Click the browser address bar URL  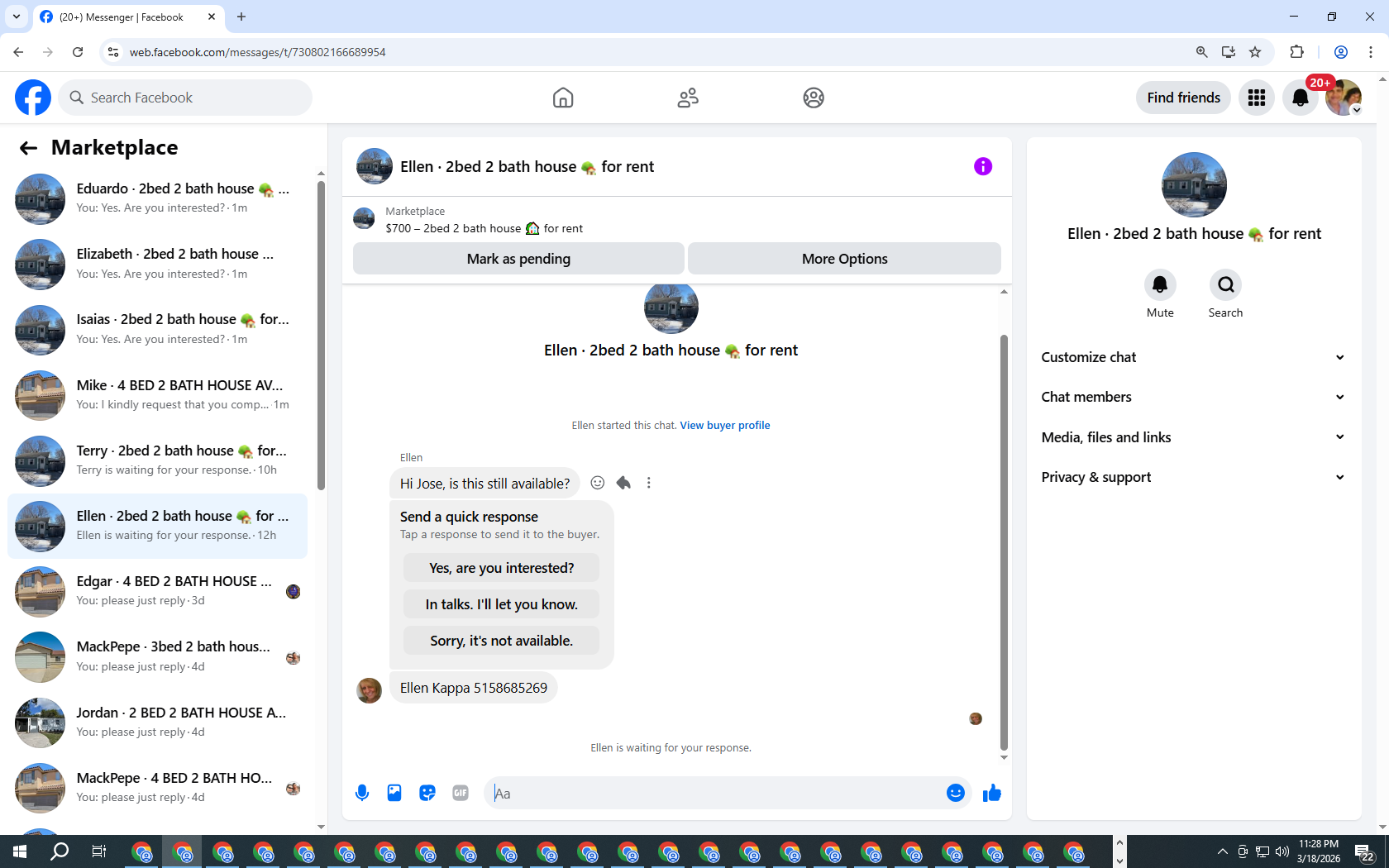pyautogui.click(x=257, y=52)
